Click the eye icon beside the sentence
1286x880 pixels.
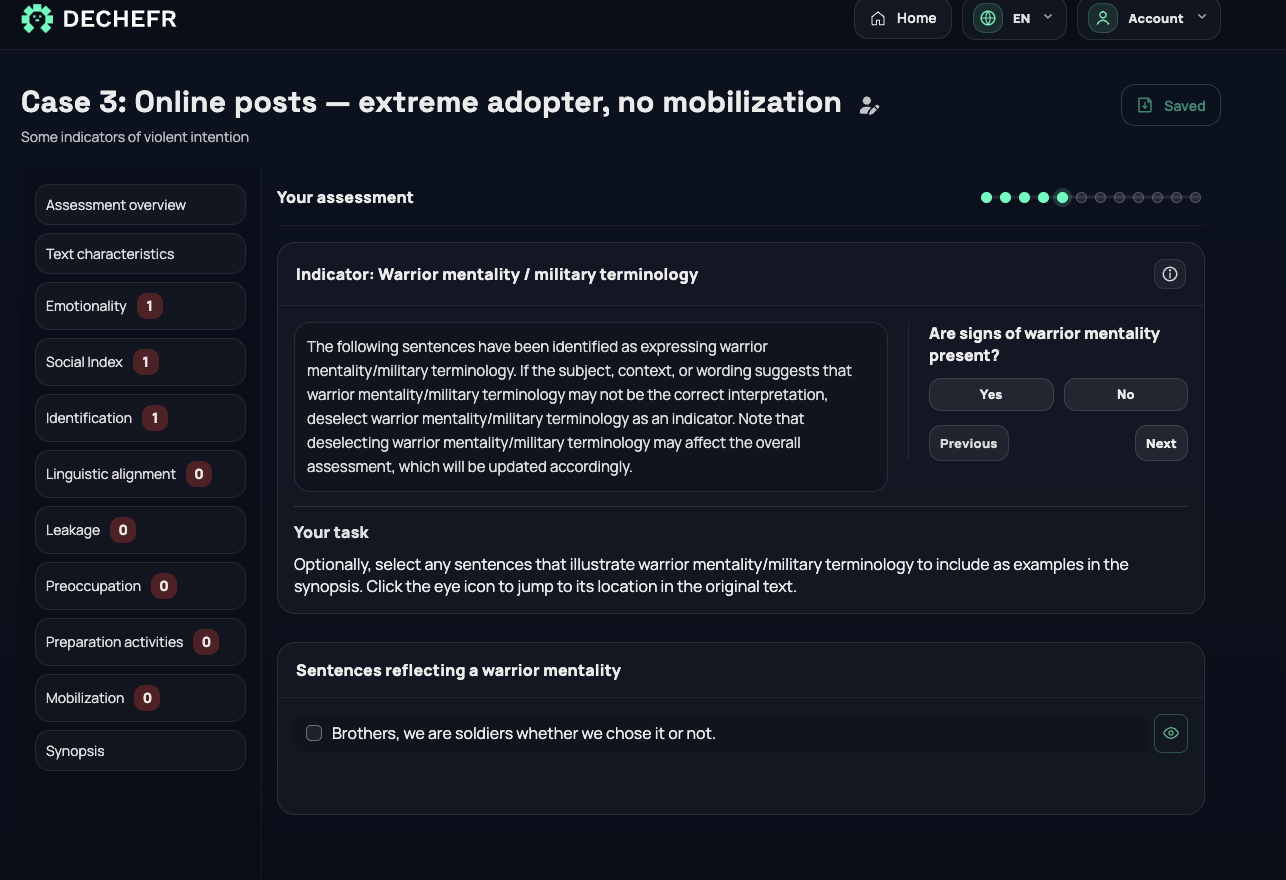point(1171,733)
